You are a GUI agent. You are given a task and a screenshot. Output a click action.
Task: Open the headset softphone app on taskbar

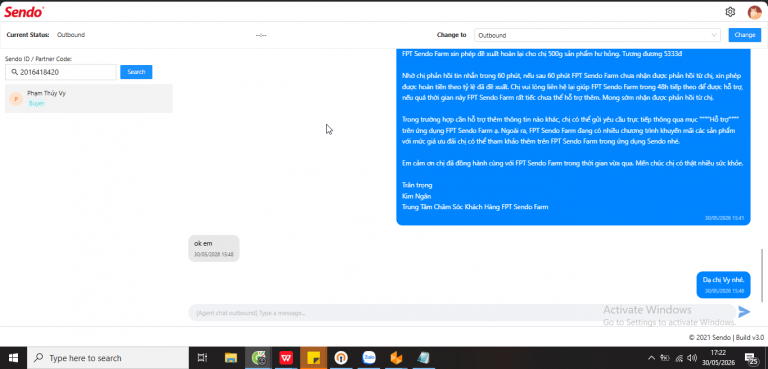point(341,358)
